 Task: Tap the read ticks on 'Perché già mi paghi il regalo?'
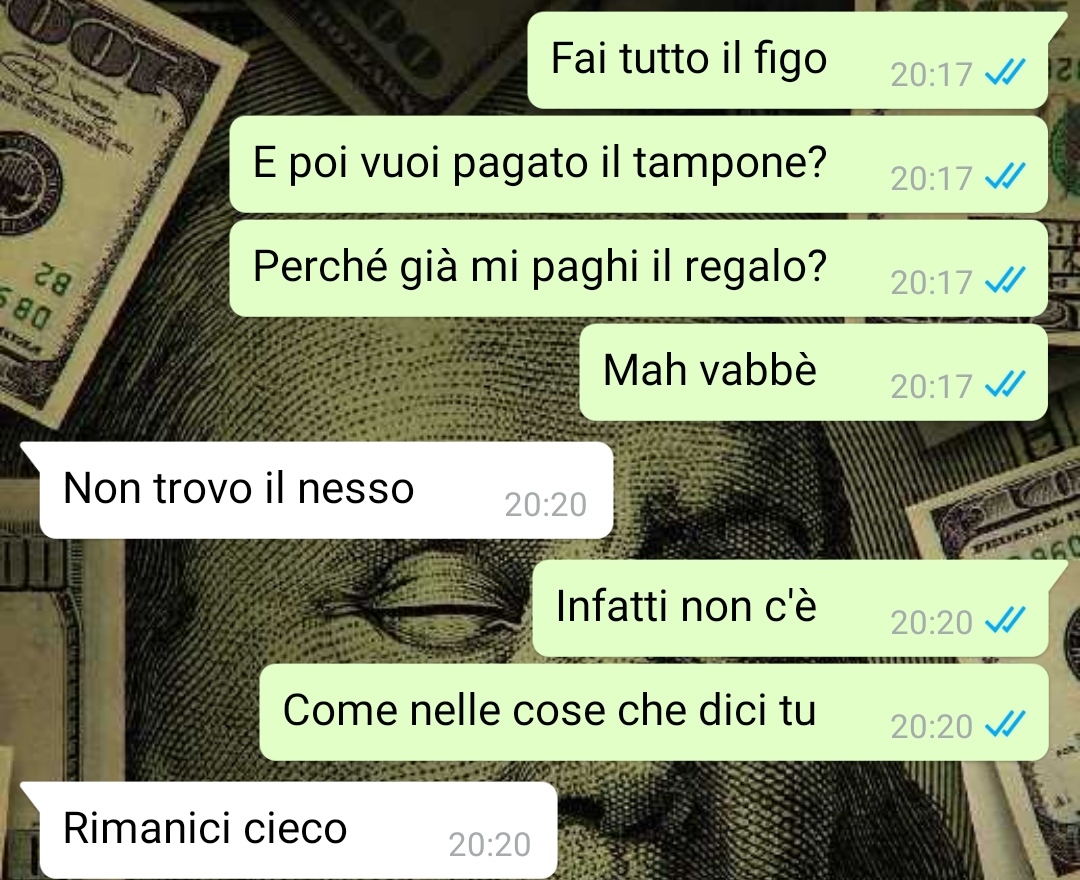click(x=1006, y=280)
